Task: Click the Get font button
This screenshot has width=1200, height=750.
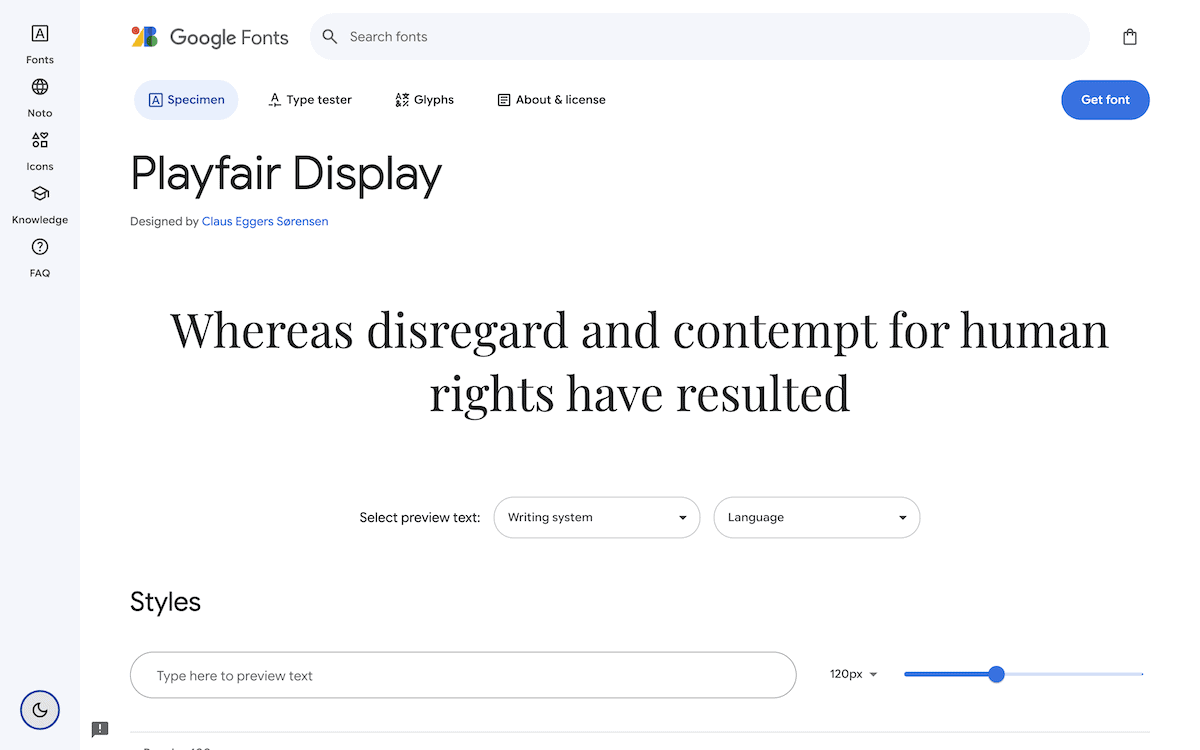Action: pos(1105,99)
